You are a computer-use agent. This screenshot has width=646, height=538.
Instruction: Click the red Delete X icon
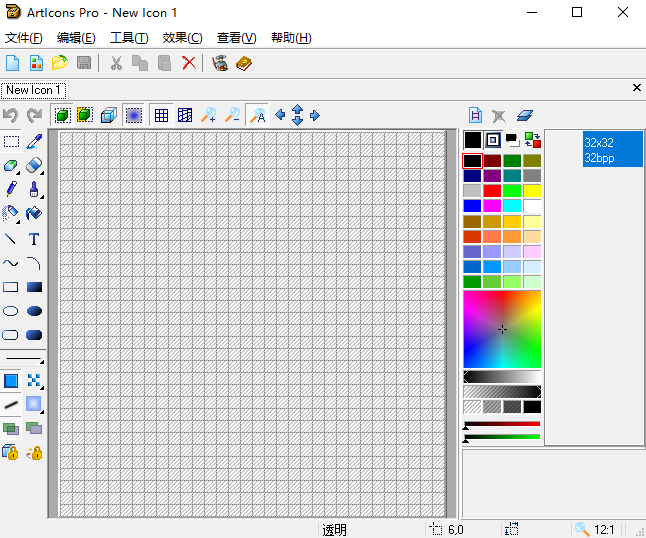click(188, 63)
